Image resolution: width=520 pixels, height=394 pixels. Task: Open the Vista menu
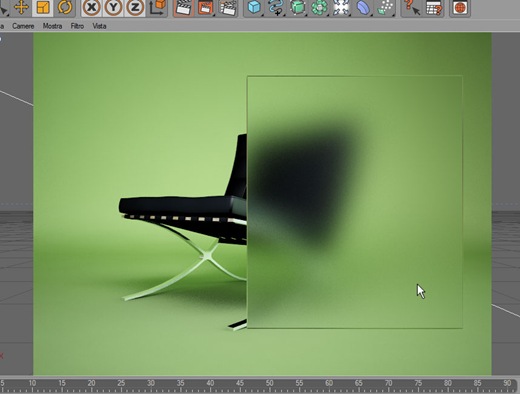99,26
